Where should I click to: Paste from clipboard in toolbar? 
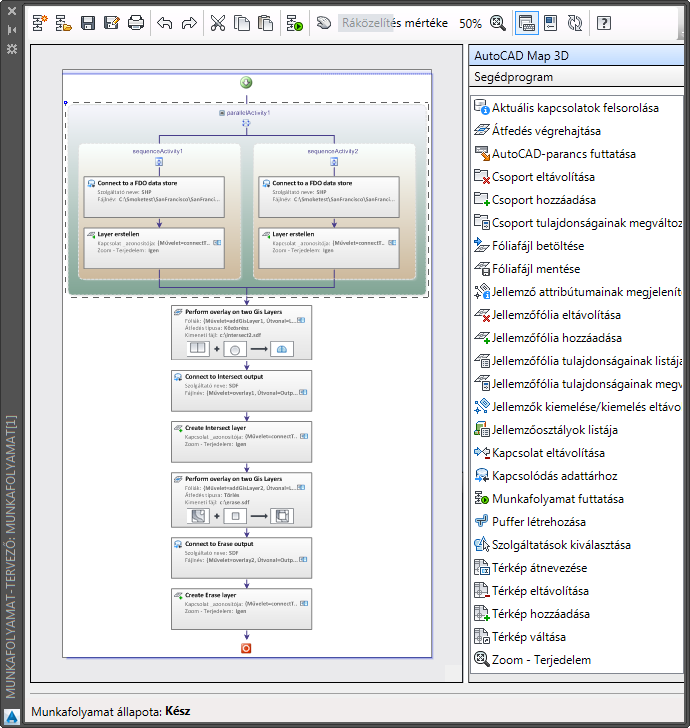[265, 23]
